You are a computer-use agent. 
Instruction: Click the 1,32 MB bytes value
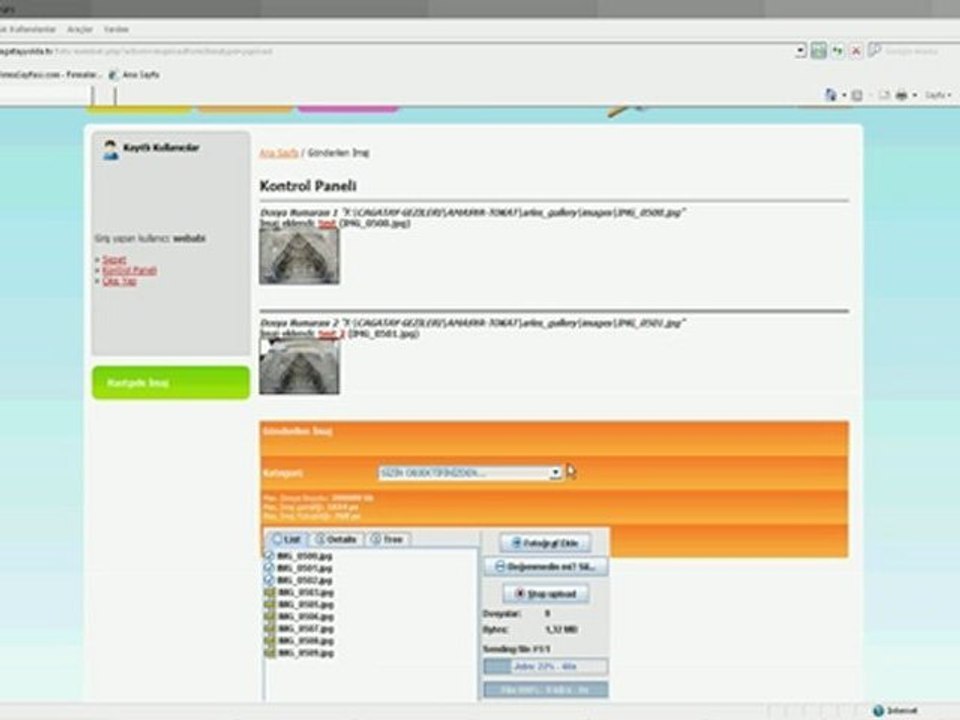561,629
